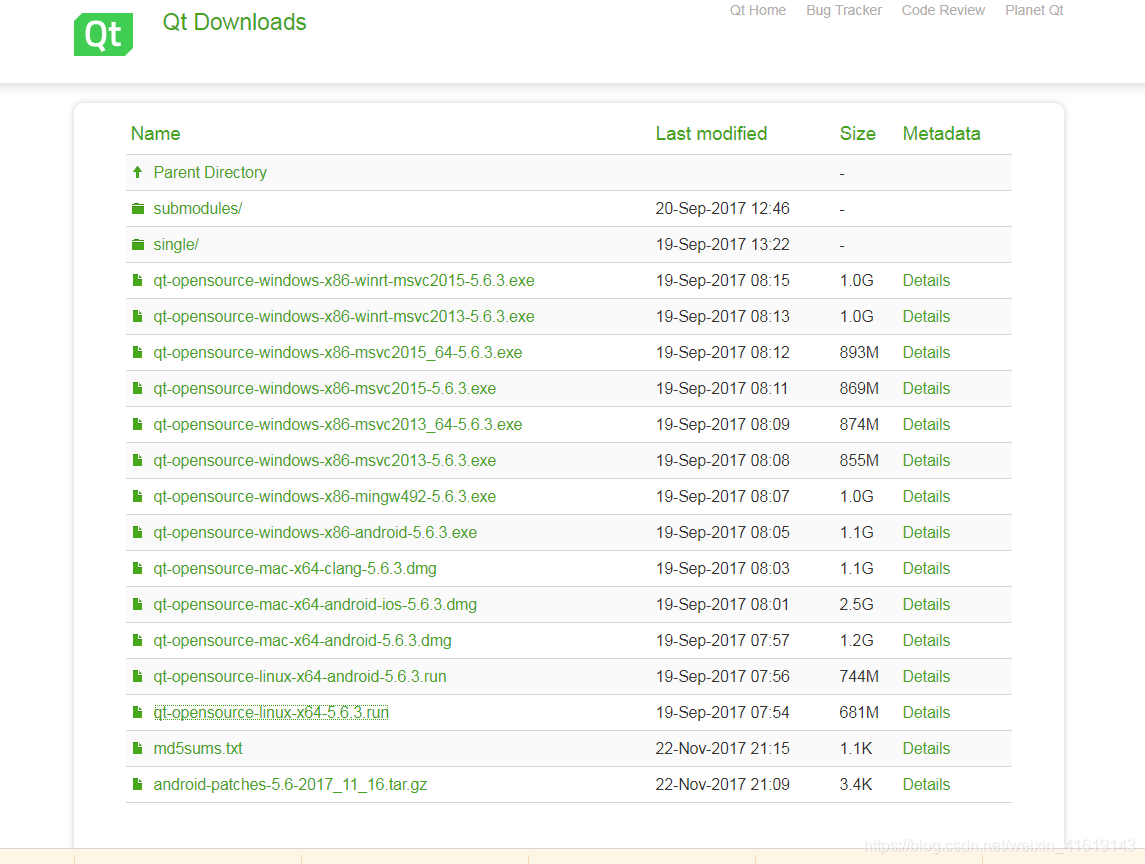1145x864 pixels.
Task: Click file icon for x86-msvc2015-5.6.3.exe
Action: (x=137, y=389)
